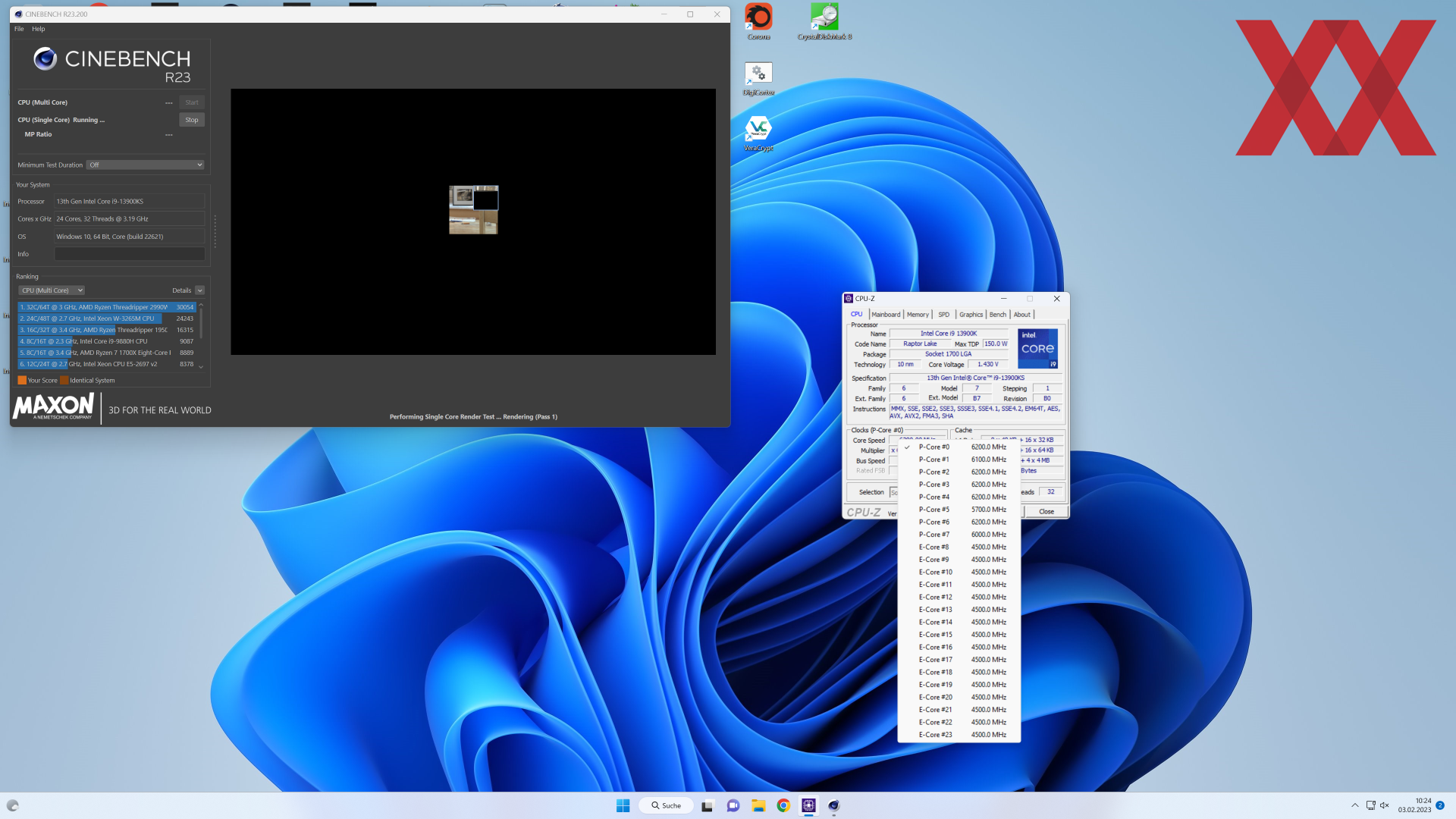Viewport: 1456px width, 819px height.
Task: Open the Corona desktop shortcut
Action: tap(758, 21)
